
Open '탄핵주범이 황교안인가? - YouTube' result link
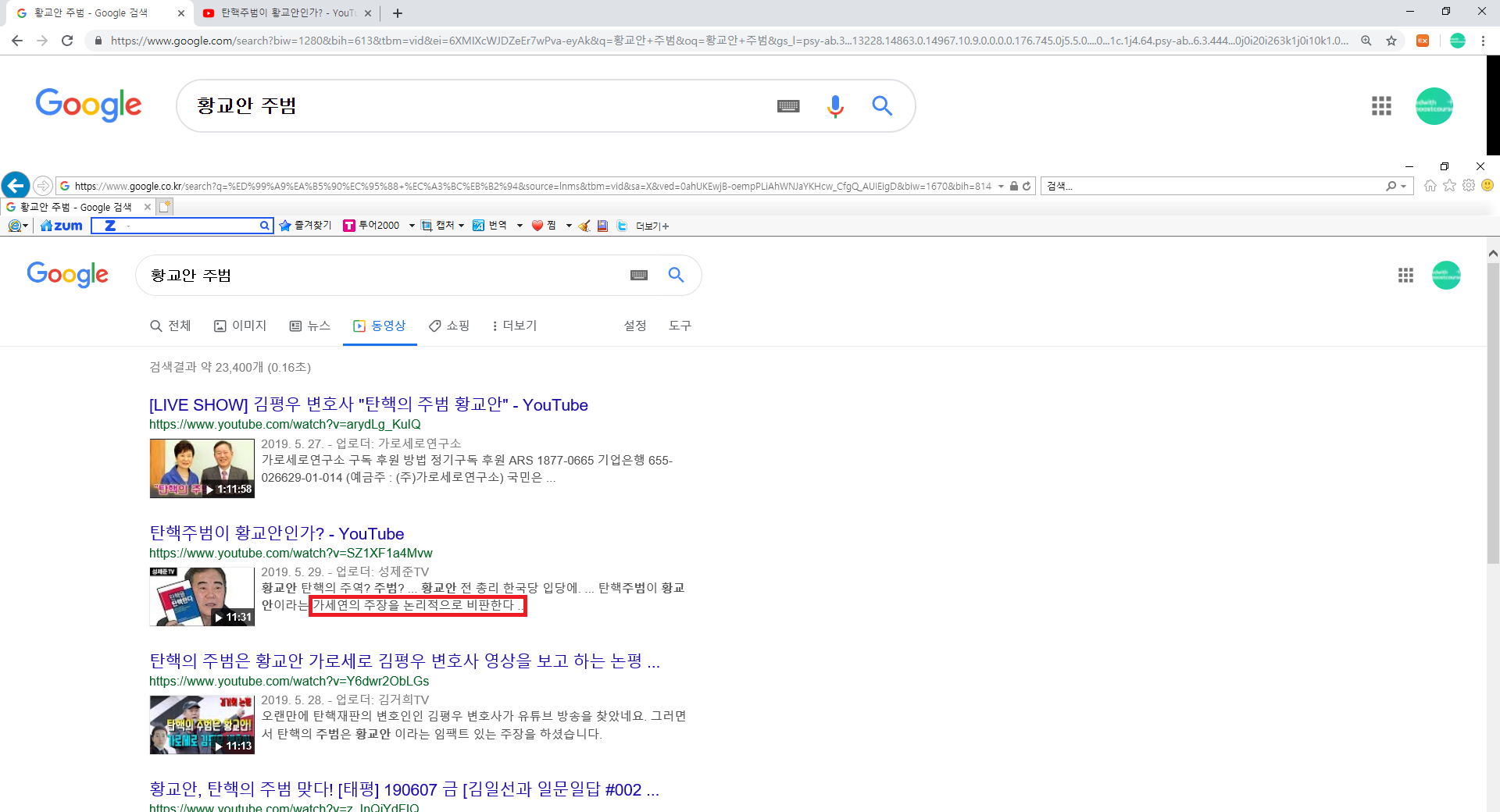point(277,533)
